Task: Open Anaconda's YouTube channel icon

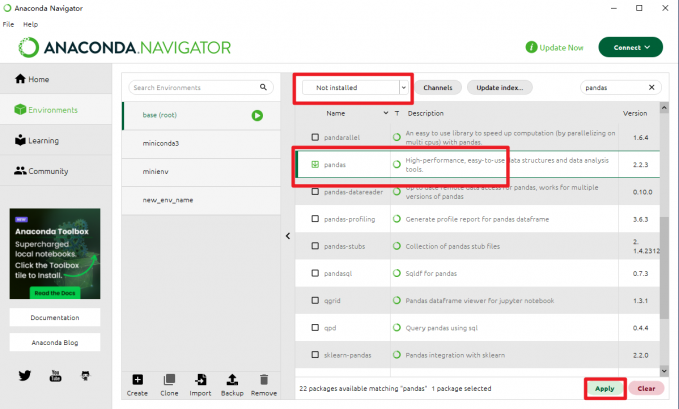Action: 55,375
